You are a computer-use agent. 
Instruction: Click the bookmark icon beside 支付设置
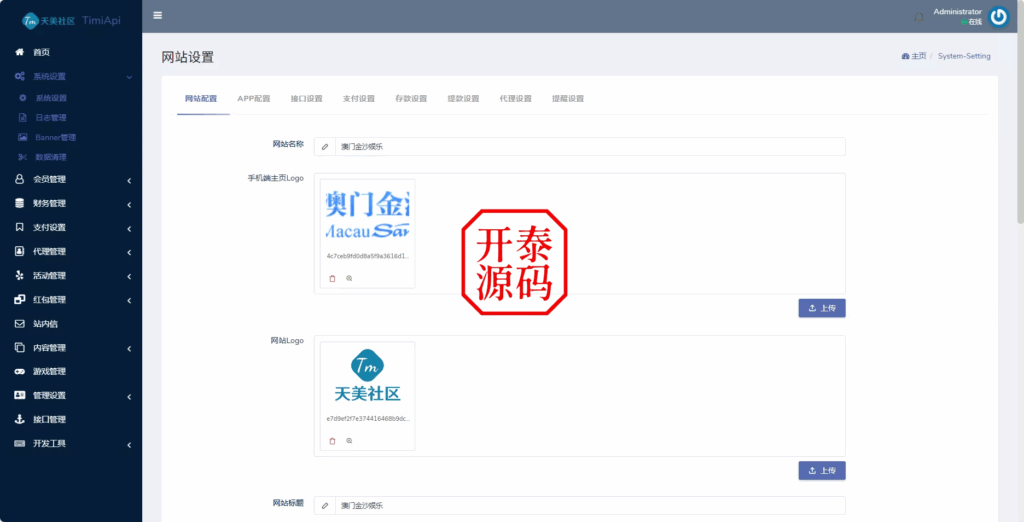[x=20, y=227]
